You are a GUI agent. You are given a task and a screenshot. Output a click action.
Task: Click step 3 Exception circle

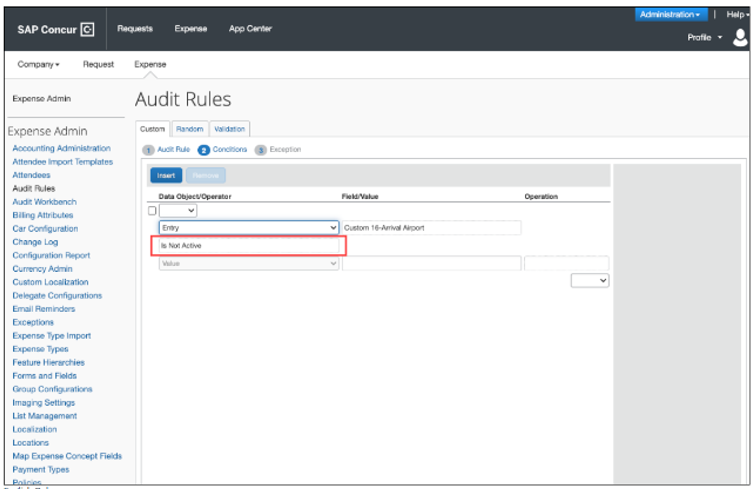coord(261,149)
